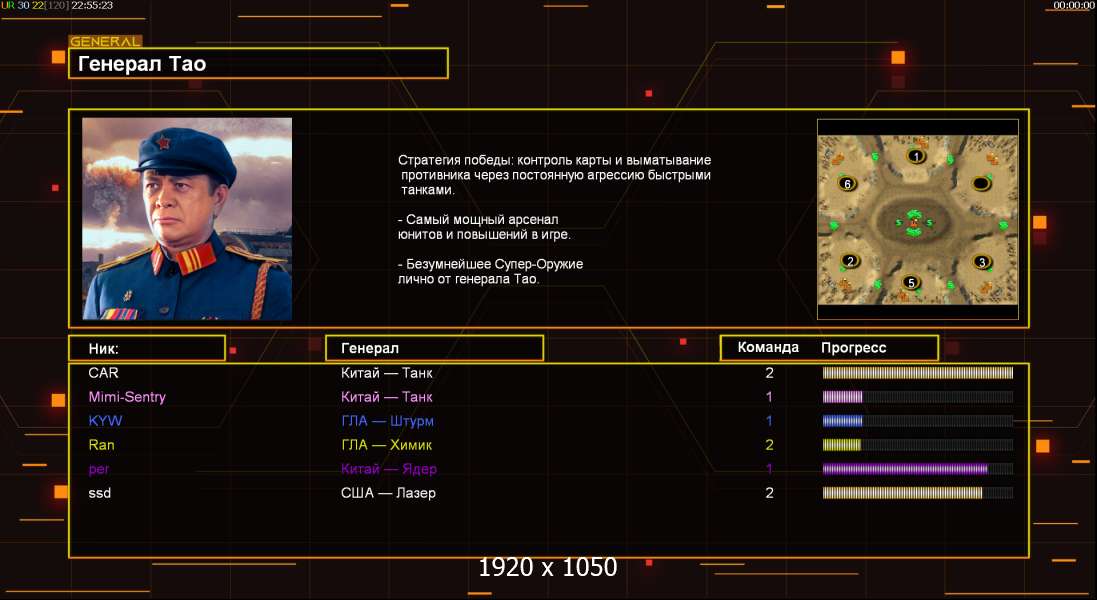The width and height of the screenshot is (1097, 600).
Task: Click the Команда column header
Action: tap(768, 348)
